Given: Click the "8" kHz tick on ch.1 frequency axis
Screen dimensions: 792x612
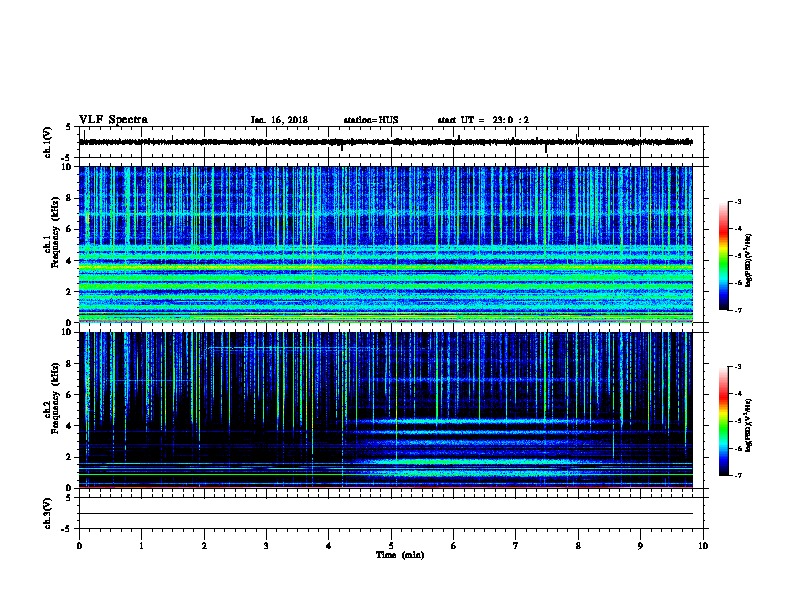Looking at the screenshot, I should pos(69,198).
